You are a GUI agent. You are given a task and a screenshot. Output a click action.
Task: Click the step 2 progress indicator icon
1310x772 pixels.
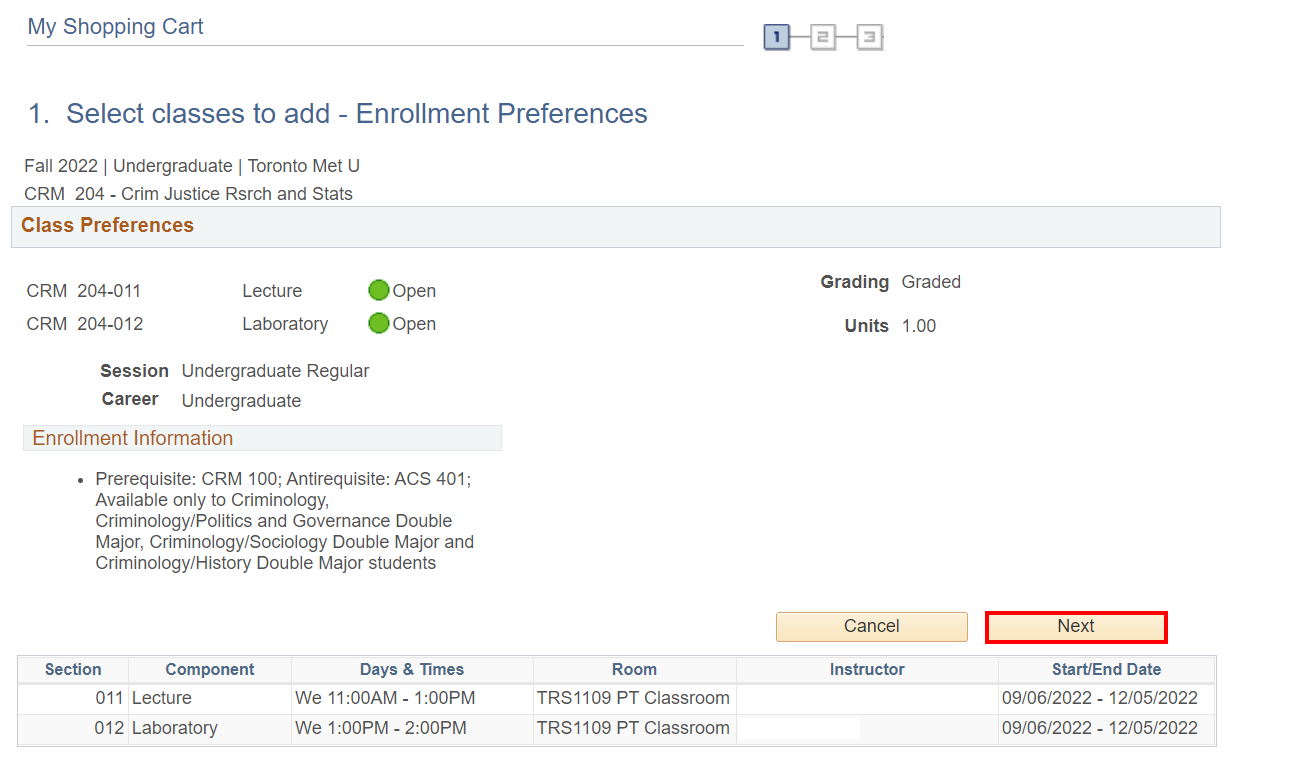823,38
